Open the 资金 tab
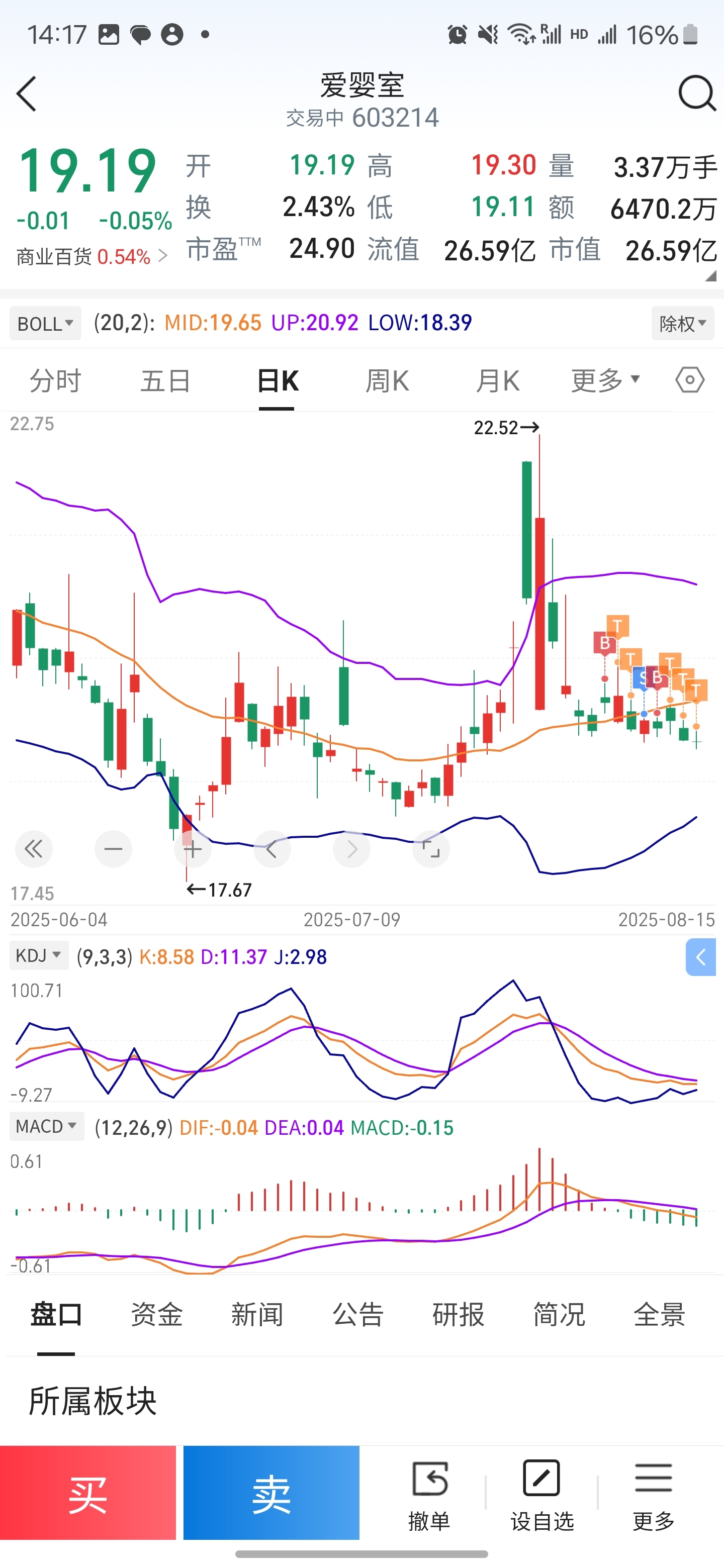 pyautogui.click(x=156, y=1315)
